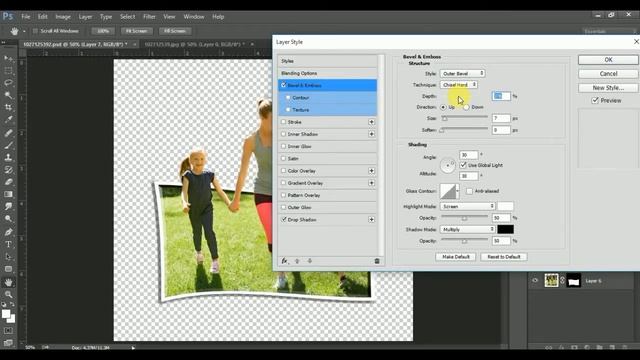Click the New Style... button
Image resolution: width=640 pixels, height=360 pixels.
[608, 88]
